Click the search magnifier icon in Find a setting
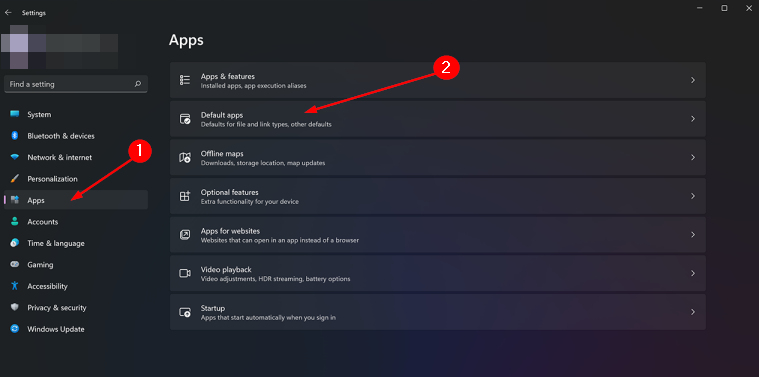 [138, 84]
